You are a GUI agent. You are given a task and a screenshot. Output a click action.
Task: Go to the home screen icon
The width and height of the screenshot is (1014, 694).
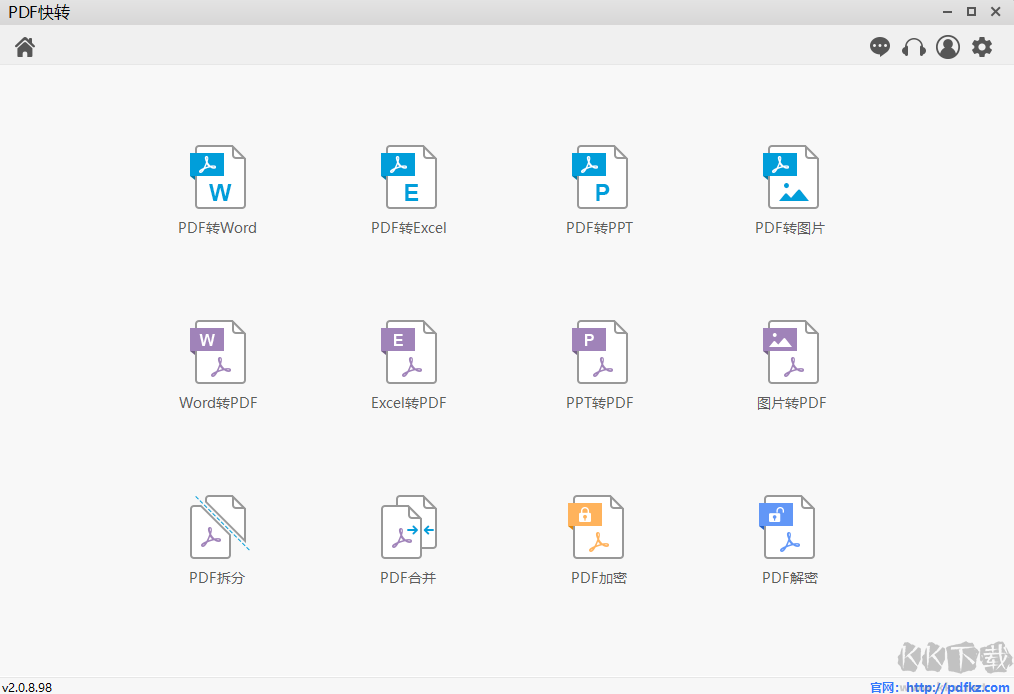(25, 47)
